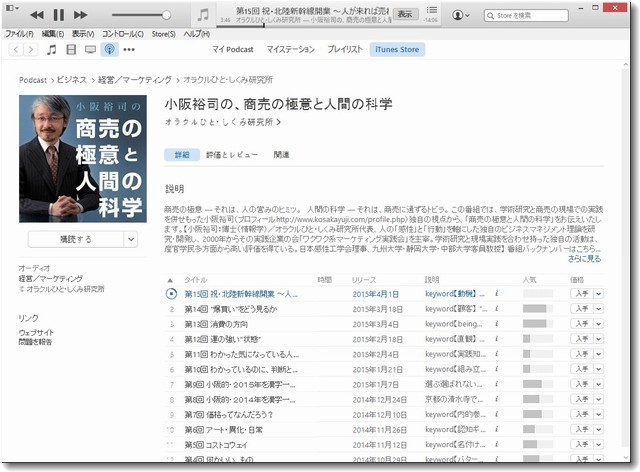Switch to TV Shows library icon
Viewport: 640px width, 472px height.
click(x=90, y=50)
